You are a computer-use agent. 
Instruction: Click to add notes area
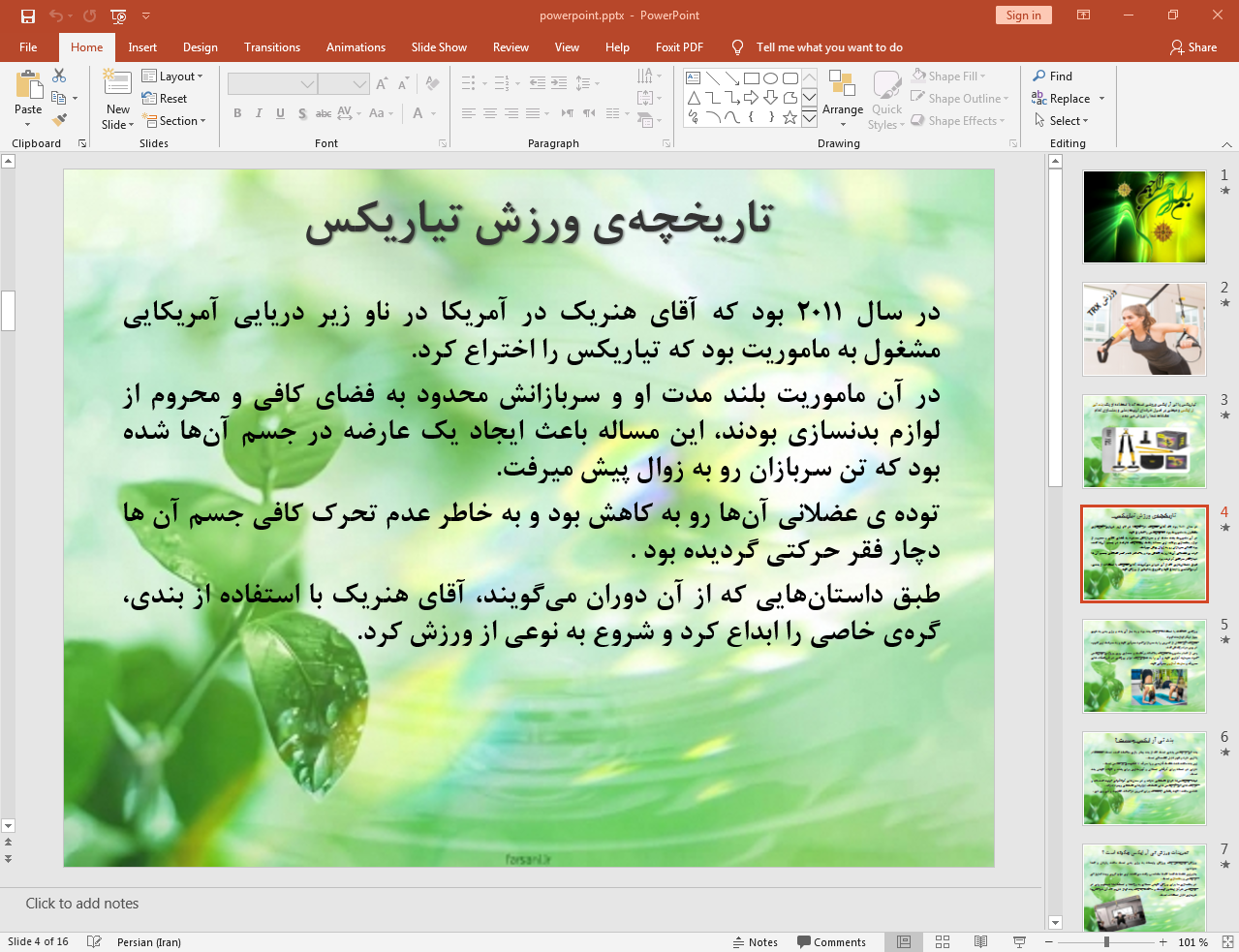(x=520, y=903)
